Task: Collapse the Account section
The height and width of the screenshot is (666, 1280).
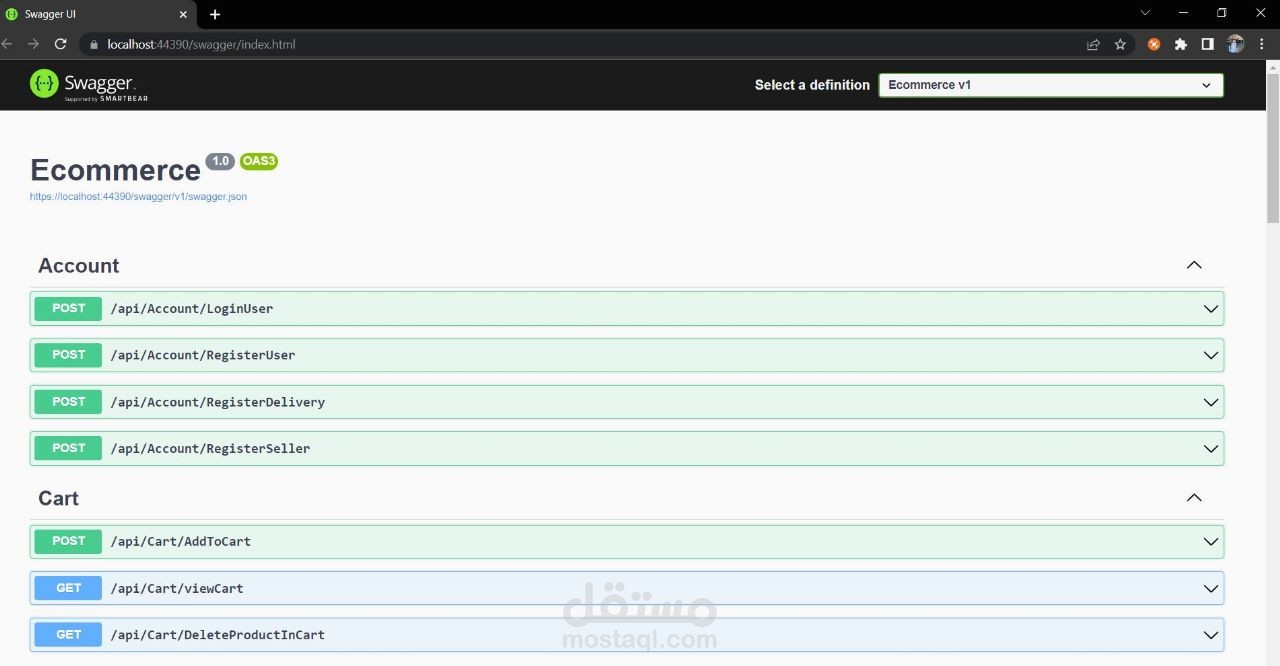Action: click(x=1193, y=265)
